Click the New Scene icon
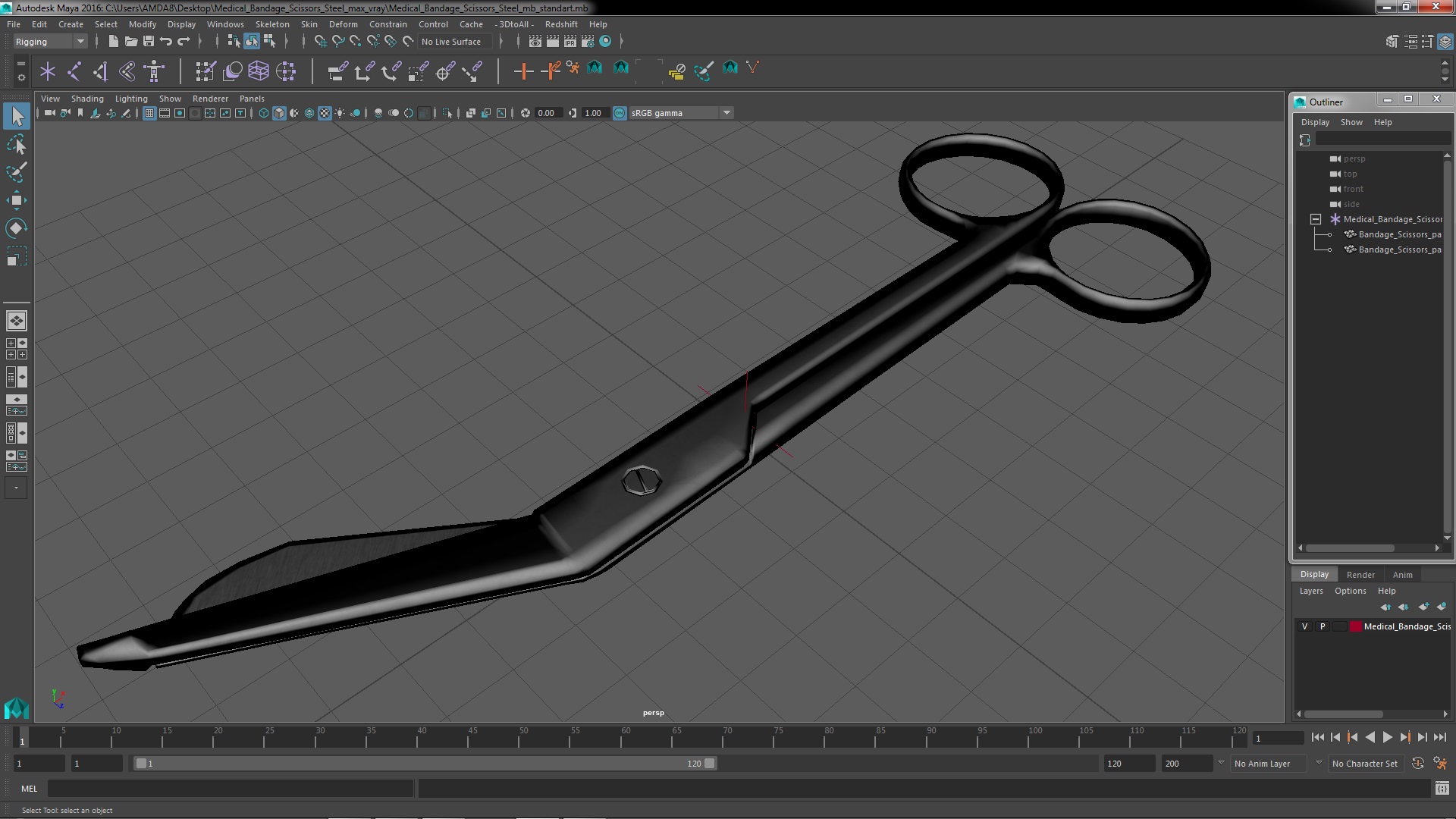Viewport: 1456px width, 819px height. [113, 41]
